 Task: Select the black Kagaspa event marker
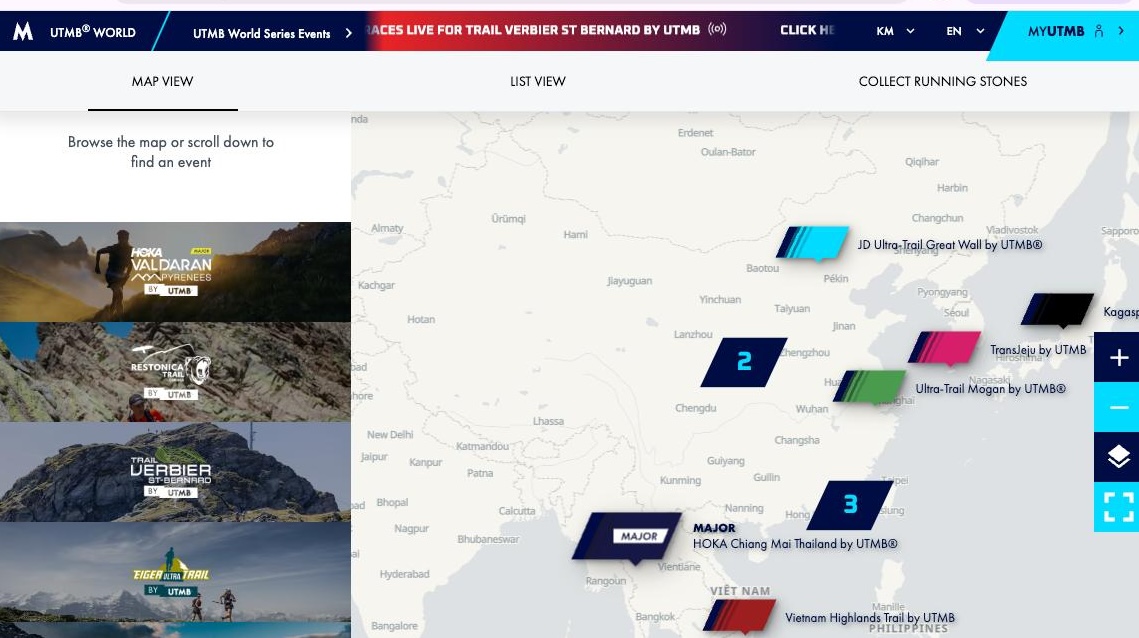[x=1057, y=310]
